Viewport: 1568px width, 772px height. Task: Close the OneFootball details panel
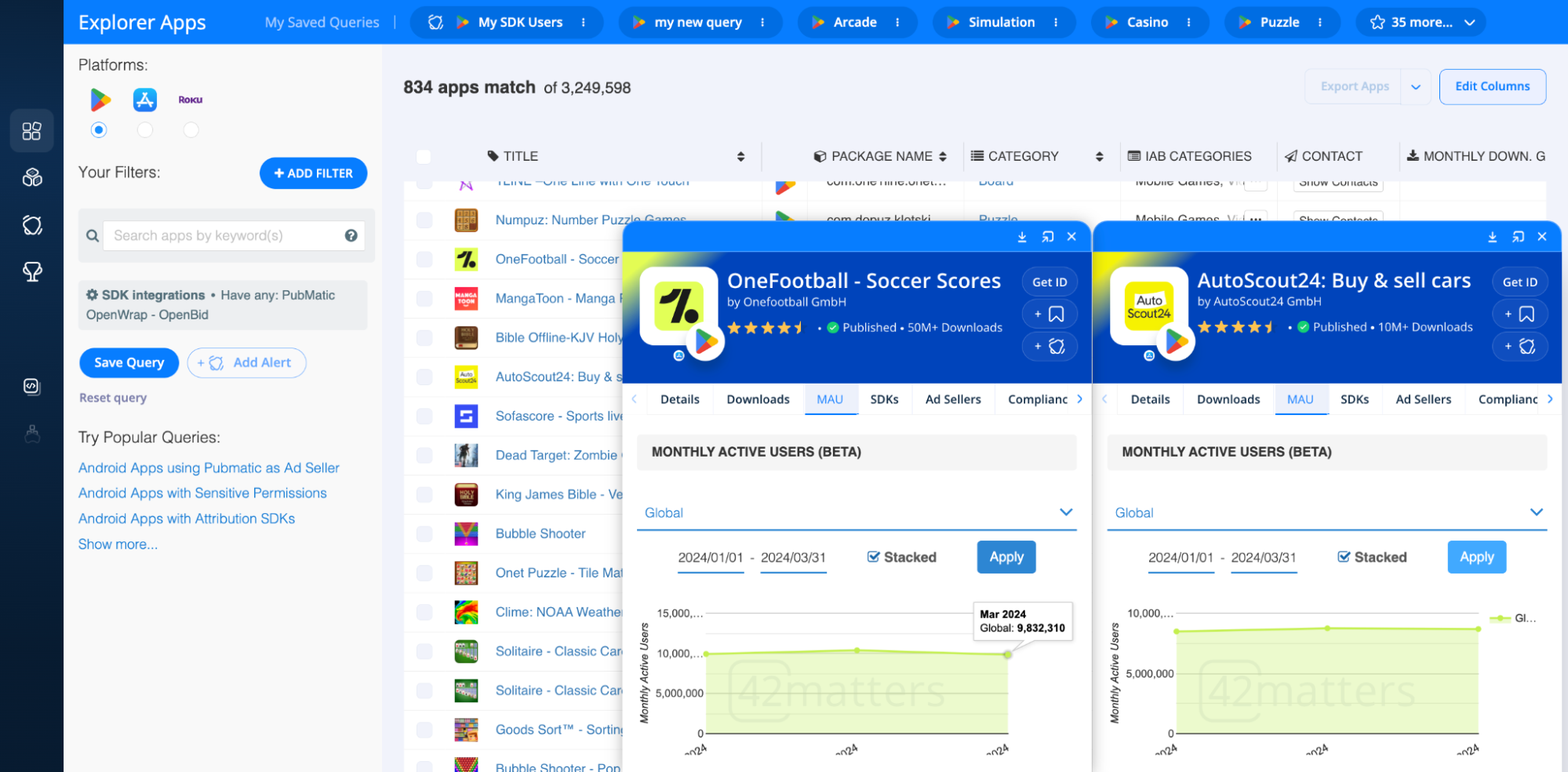point(1071,237)
